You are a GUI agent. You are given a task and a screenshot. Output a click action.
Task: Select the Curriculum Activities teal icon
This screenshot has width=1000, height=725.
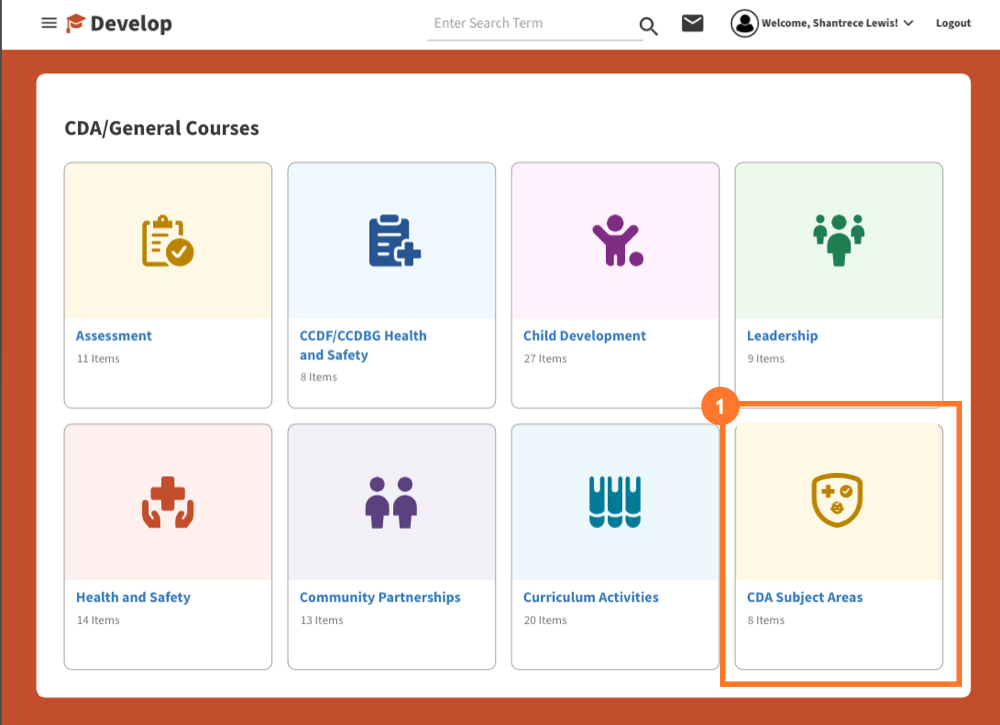tap(614, 501)
